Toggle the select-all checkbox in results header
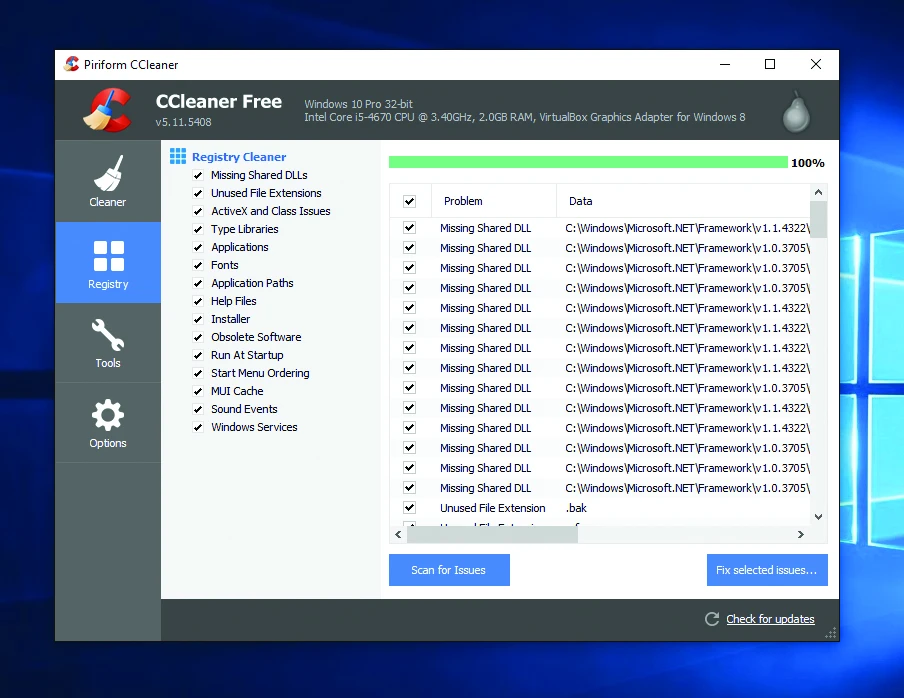Image resolution: width=904 pixels, height=698 pixels. (x=409, y=201)
